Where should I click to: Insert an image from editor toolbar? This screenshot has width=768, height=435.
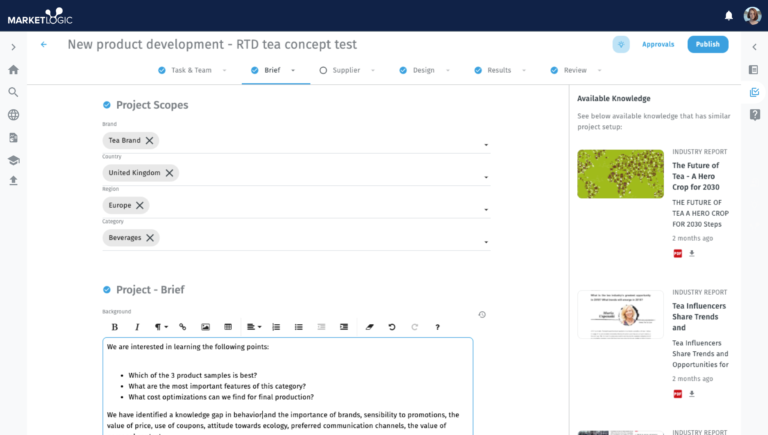click(x=205, y=327)
